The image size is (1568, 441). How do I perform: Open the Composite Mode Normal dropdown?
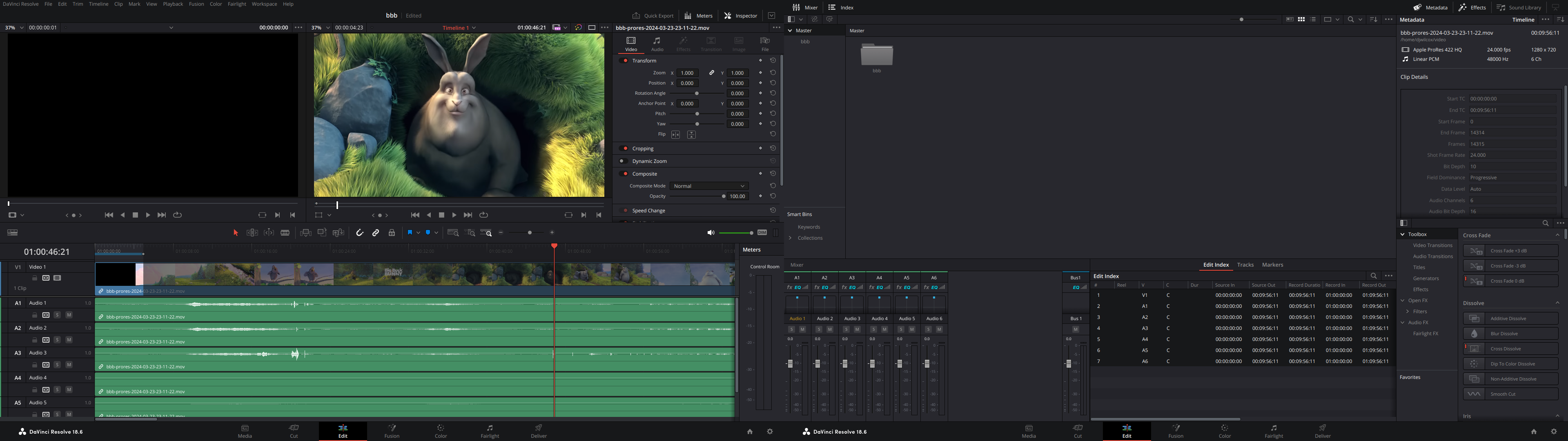tap(709, 186)
